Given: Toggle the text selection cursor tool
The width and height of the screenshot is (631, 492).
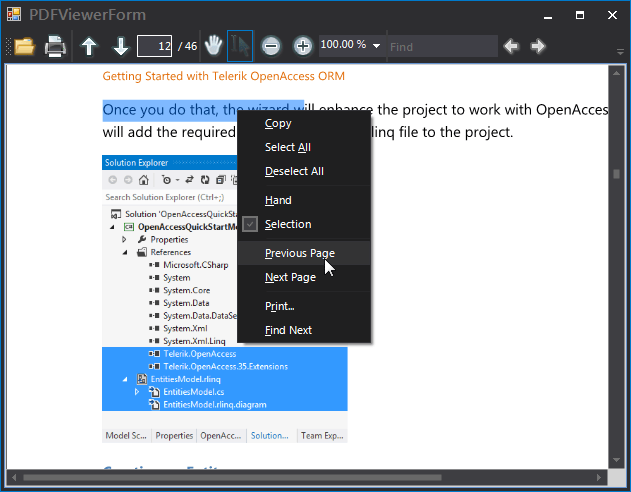Looking at the screenshot, I should pos(240,46).
